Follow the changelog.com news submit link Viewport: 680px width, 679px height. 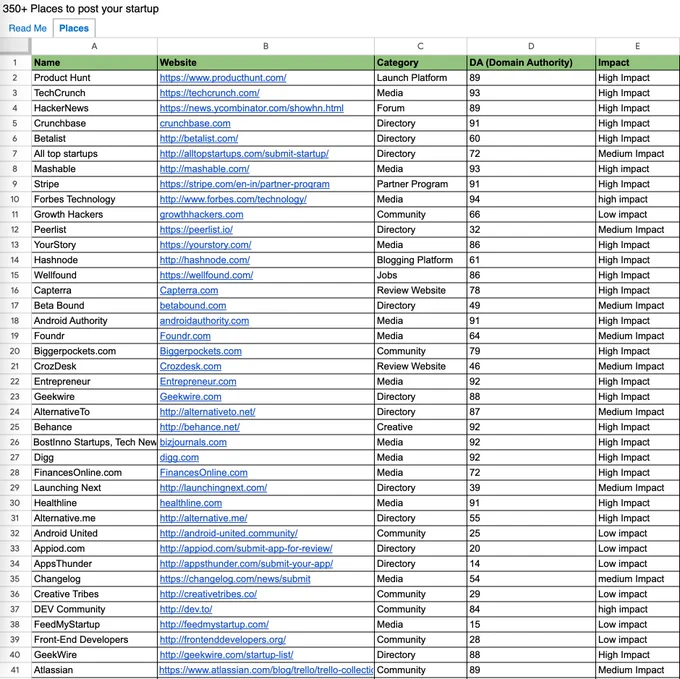[x=235, y=579]
